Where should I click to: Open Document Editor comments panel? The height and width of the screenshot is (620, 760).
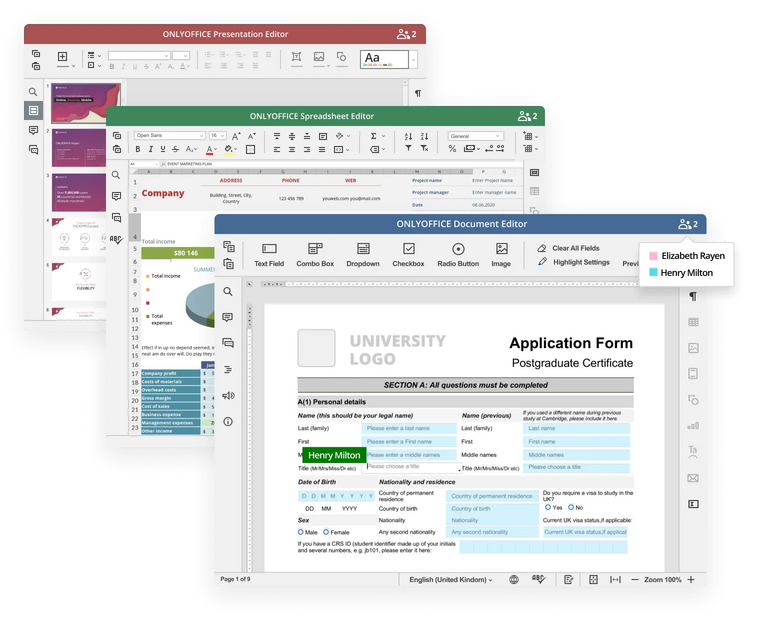point(228,317)
